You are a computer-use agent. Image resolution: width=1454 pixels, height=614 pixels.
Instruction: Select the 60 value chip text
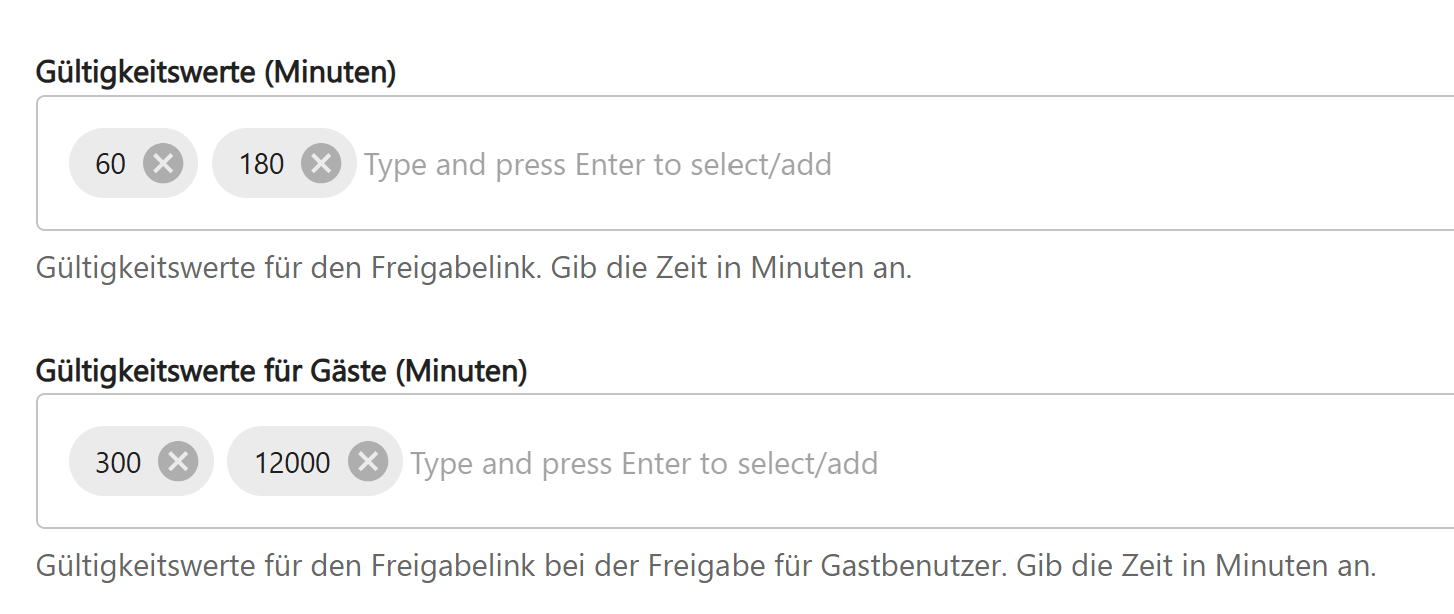(111, 163)
